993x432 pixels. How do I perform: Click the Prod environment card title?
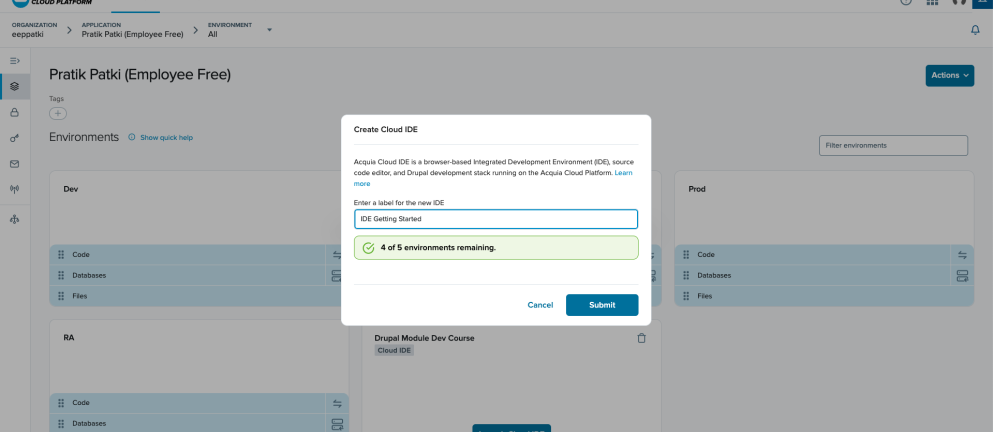697,189
